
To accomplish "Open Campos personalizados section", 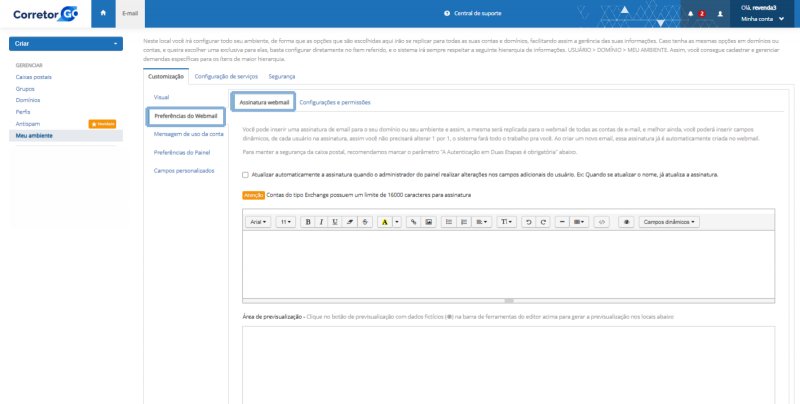I will tap(184, 171).
